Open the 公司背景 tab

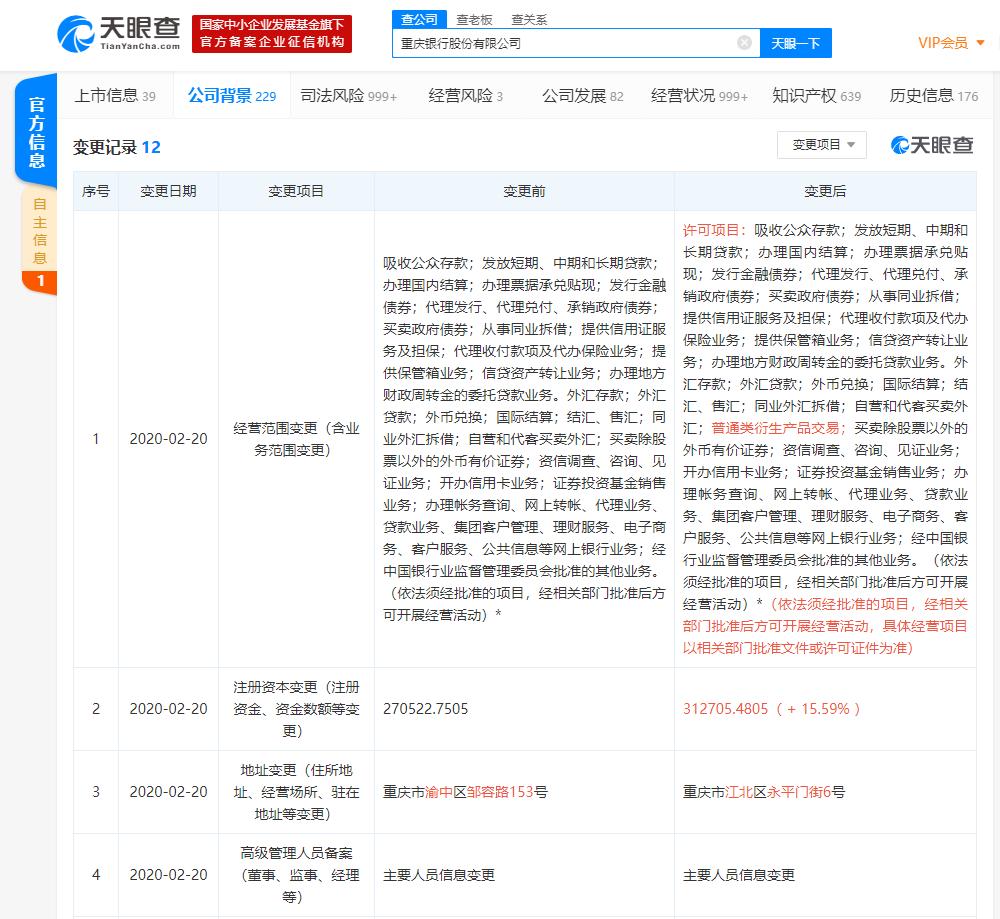click(232, 96)
